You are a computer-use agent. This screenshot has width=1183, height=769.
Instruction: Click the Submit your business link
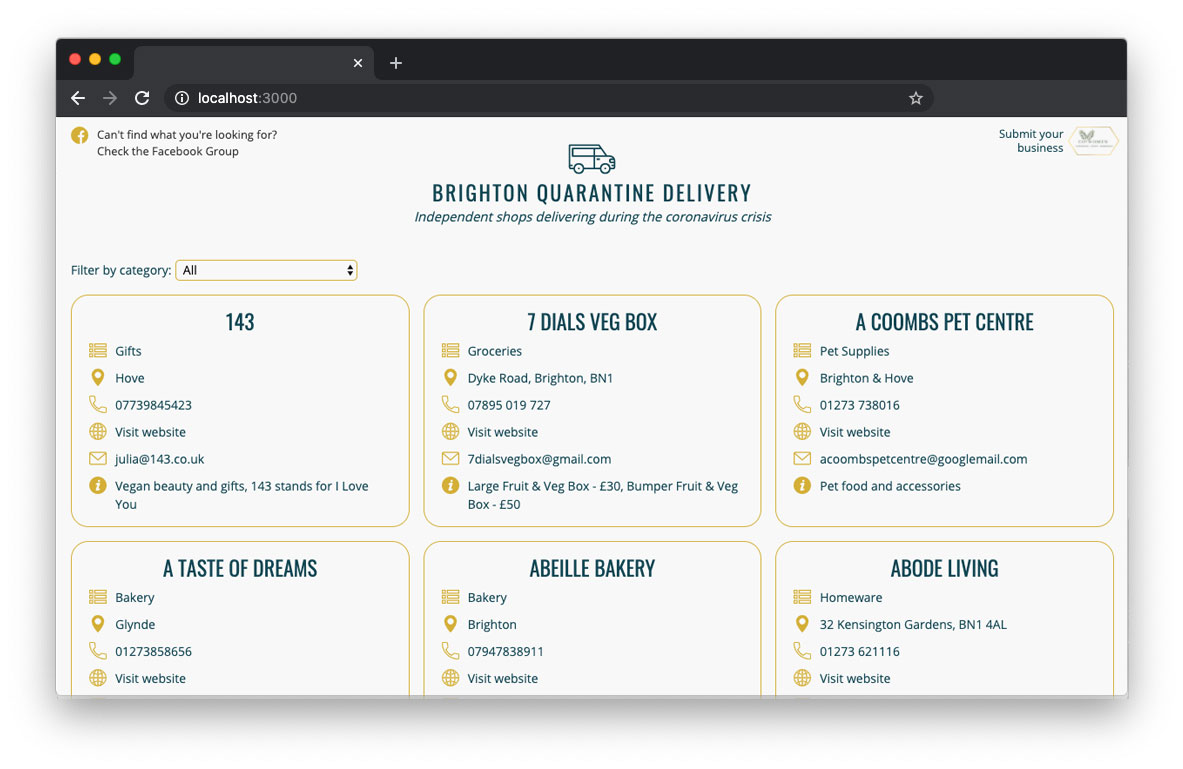click(x=1031, y=141)
